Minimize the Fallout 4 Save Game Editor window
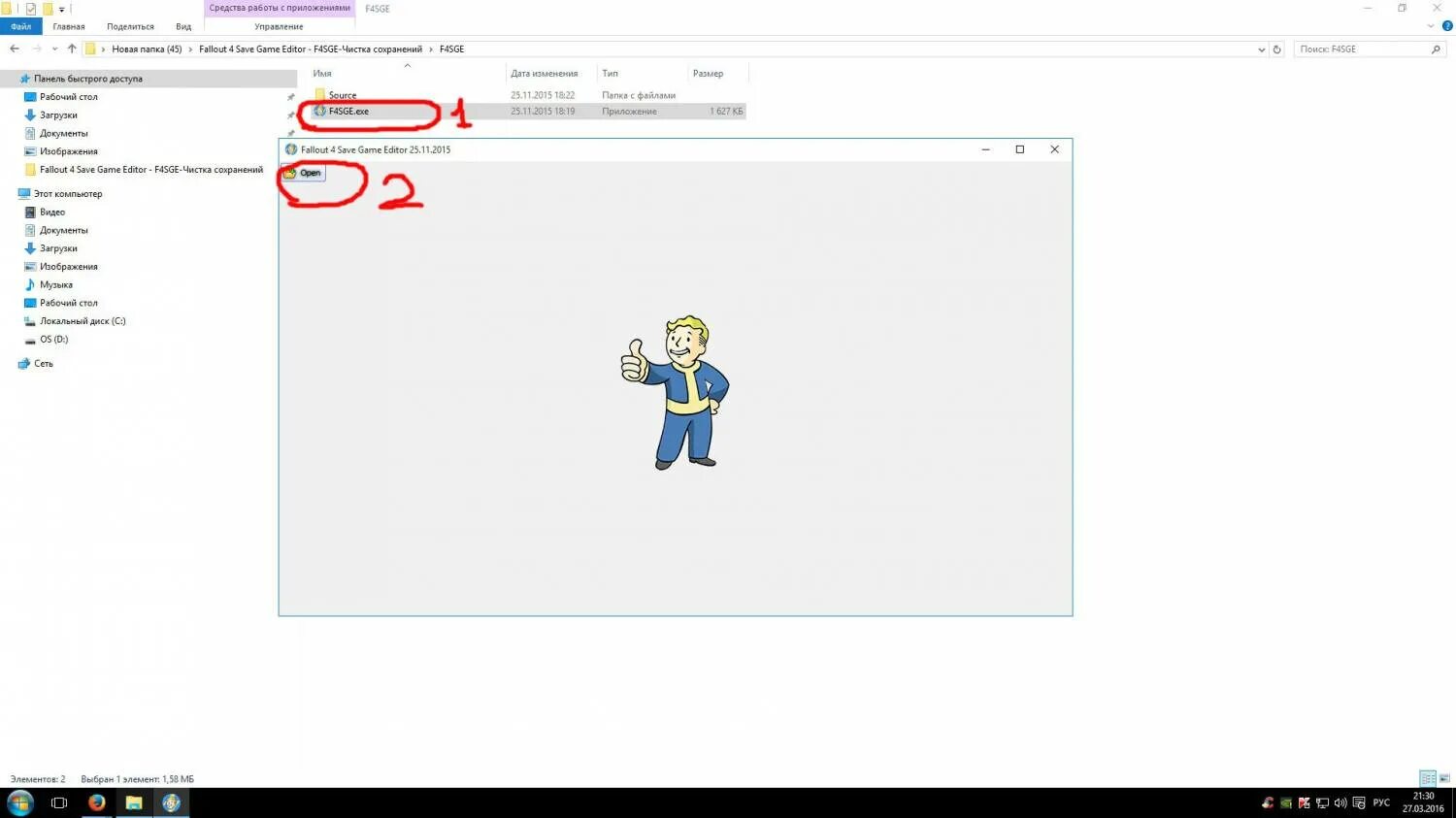 pyautogui.click(x=985, y=149)
